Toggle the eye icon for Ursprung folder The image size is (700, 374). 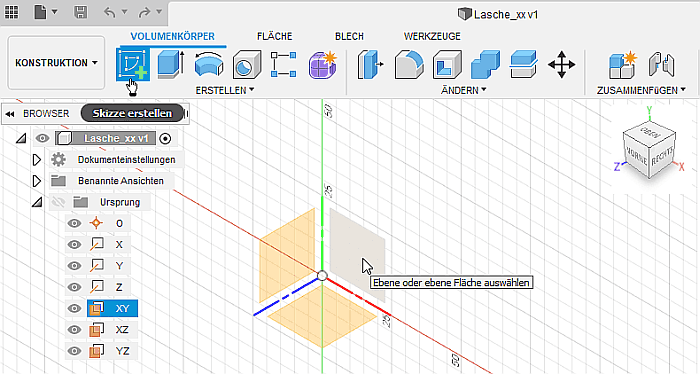pos(58,202)
